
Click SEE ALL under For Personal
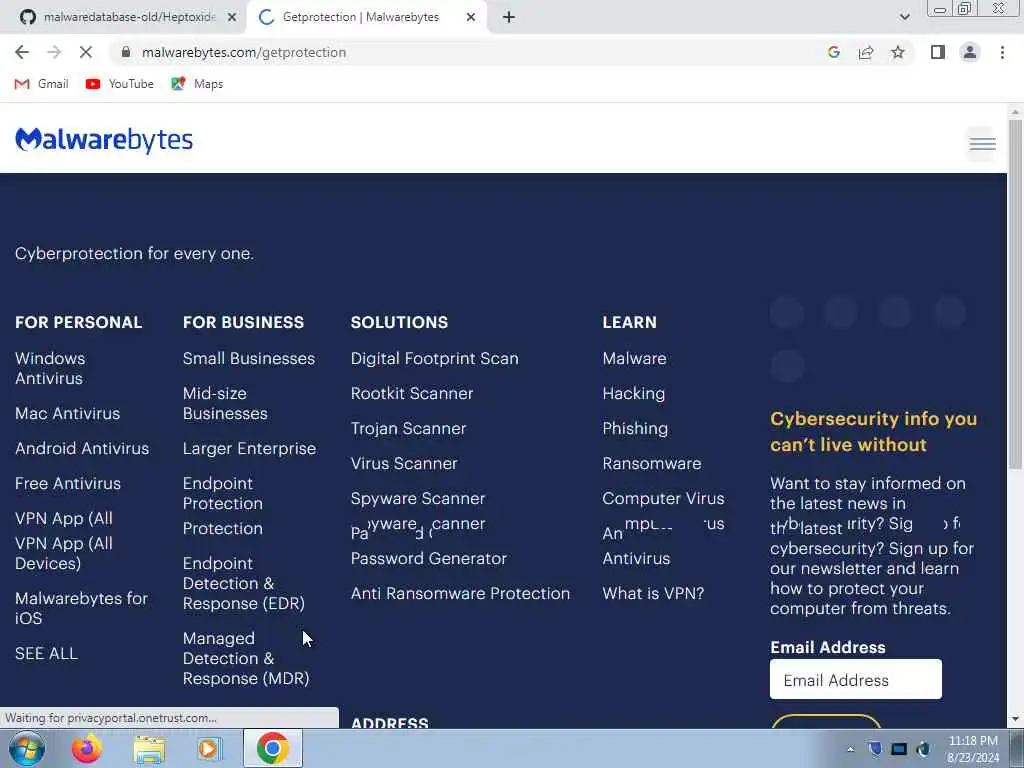(46, 653)
